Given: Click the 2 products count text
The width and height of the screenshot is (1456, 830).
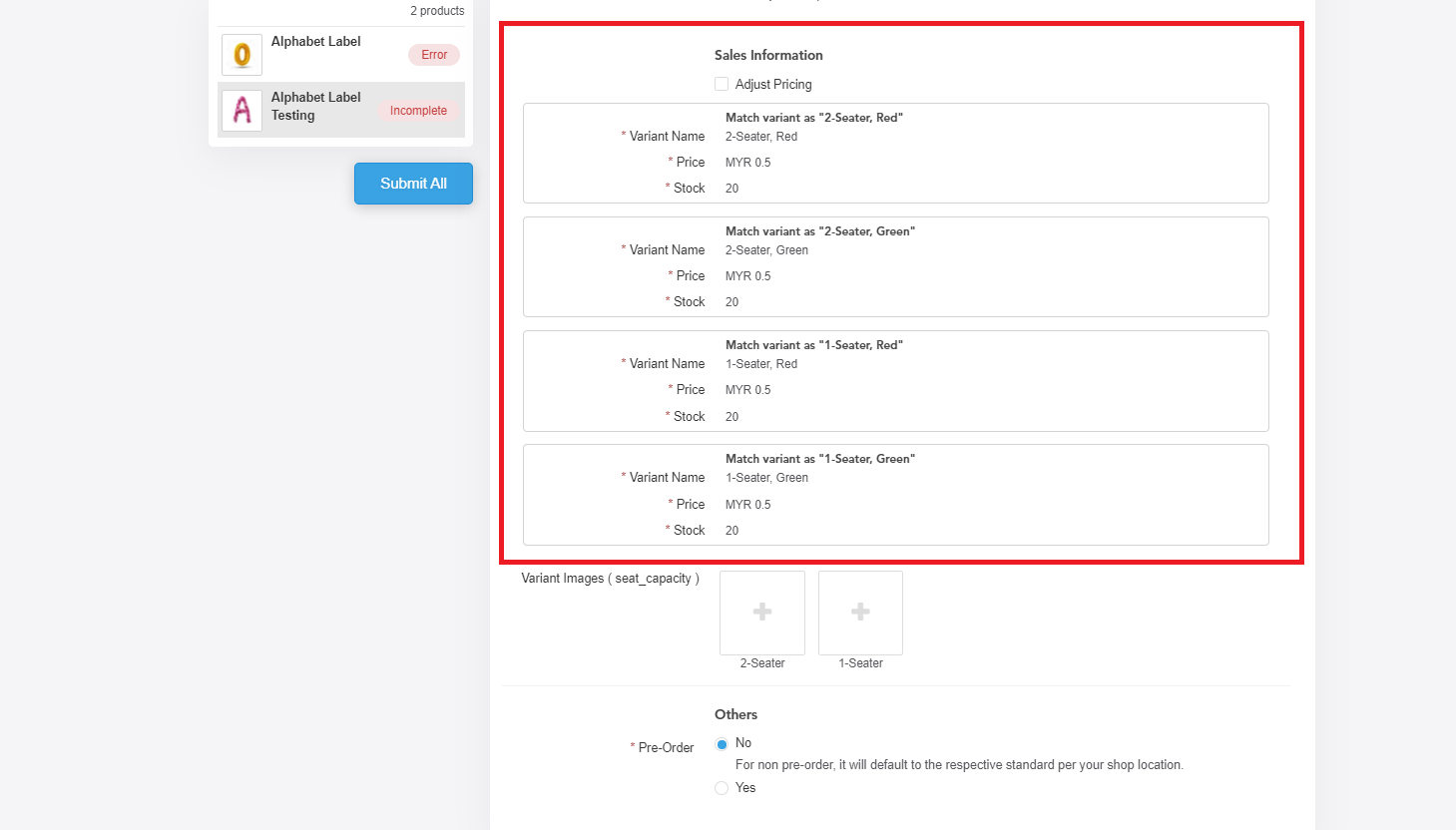Looking at the screenshot, I should point(437,11).
